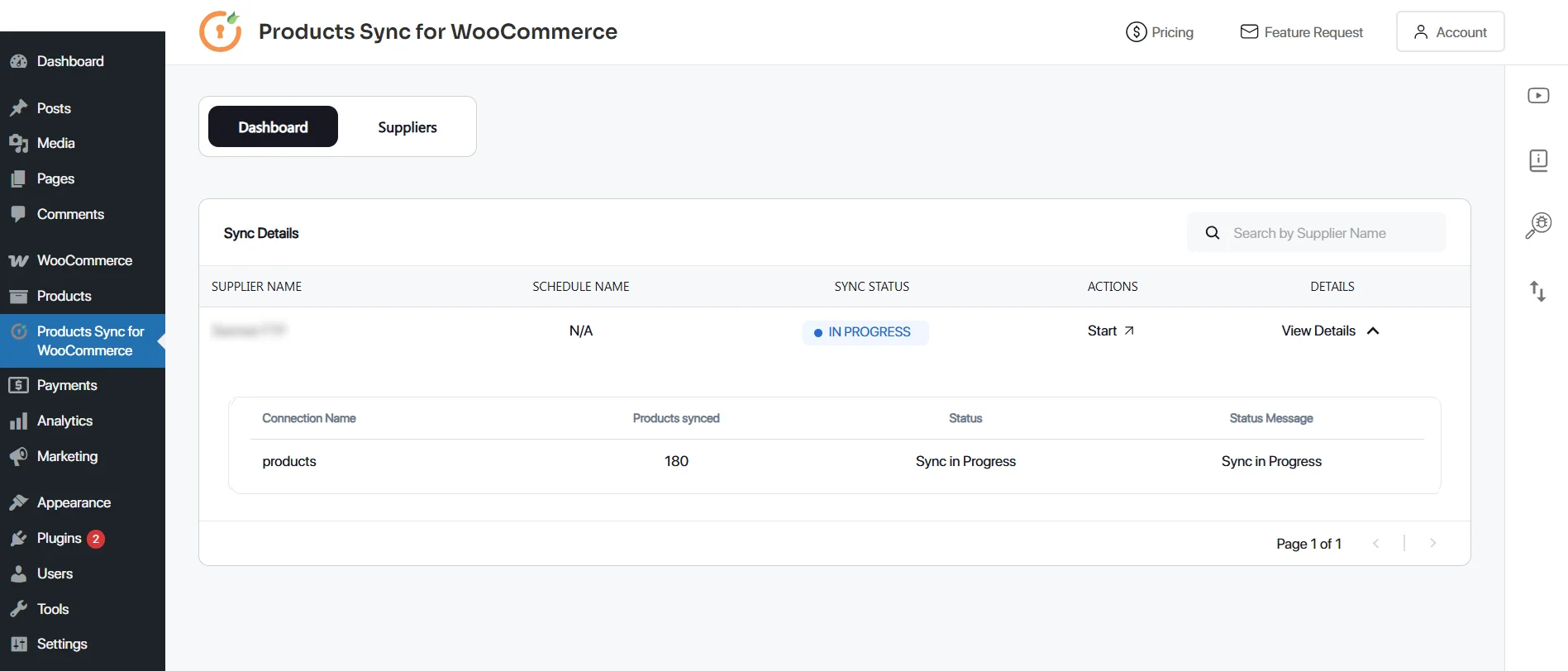Click the Settings sliders icon
This screenshot has height=671, width=1568.
point(18,644)
